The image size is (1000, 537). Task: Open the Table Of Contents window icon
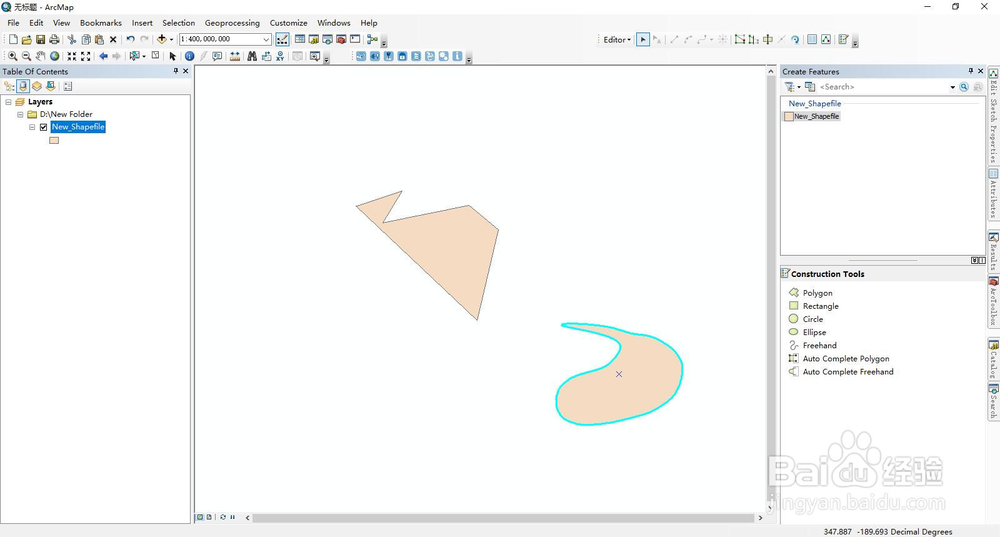(300, 40)
